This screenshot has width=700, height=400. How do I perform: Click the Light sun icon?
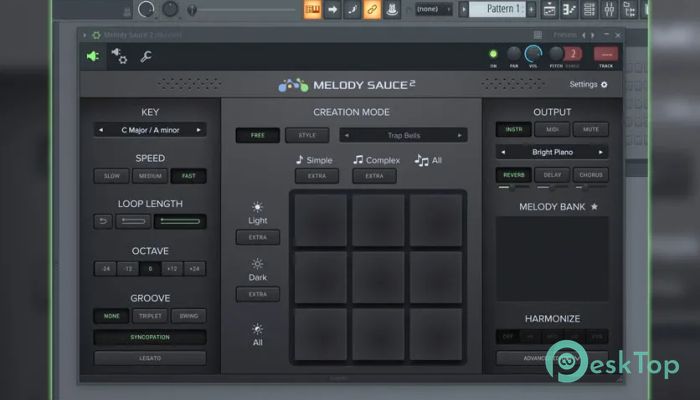258,207
